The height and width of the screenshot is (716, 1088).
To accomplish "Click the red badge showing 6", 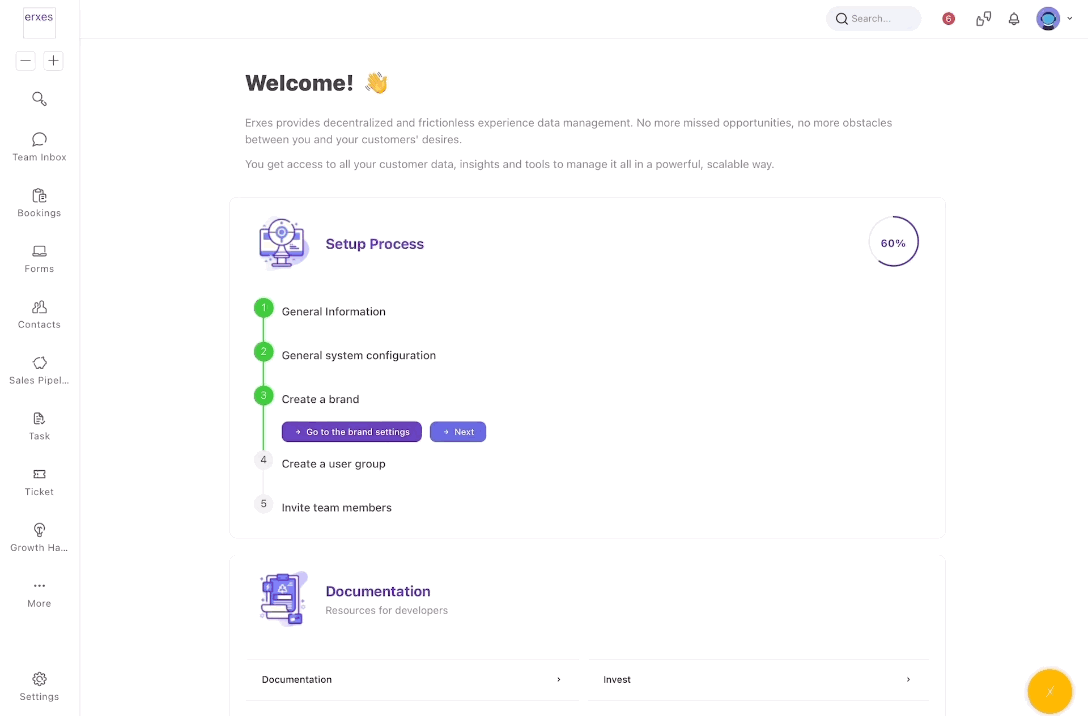I will (949, 19).
